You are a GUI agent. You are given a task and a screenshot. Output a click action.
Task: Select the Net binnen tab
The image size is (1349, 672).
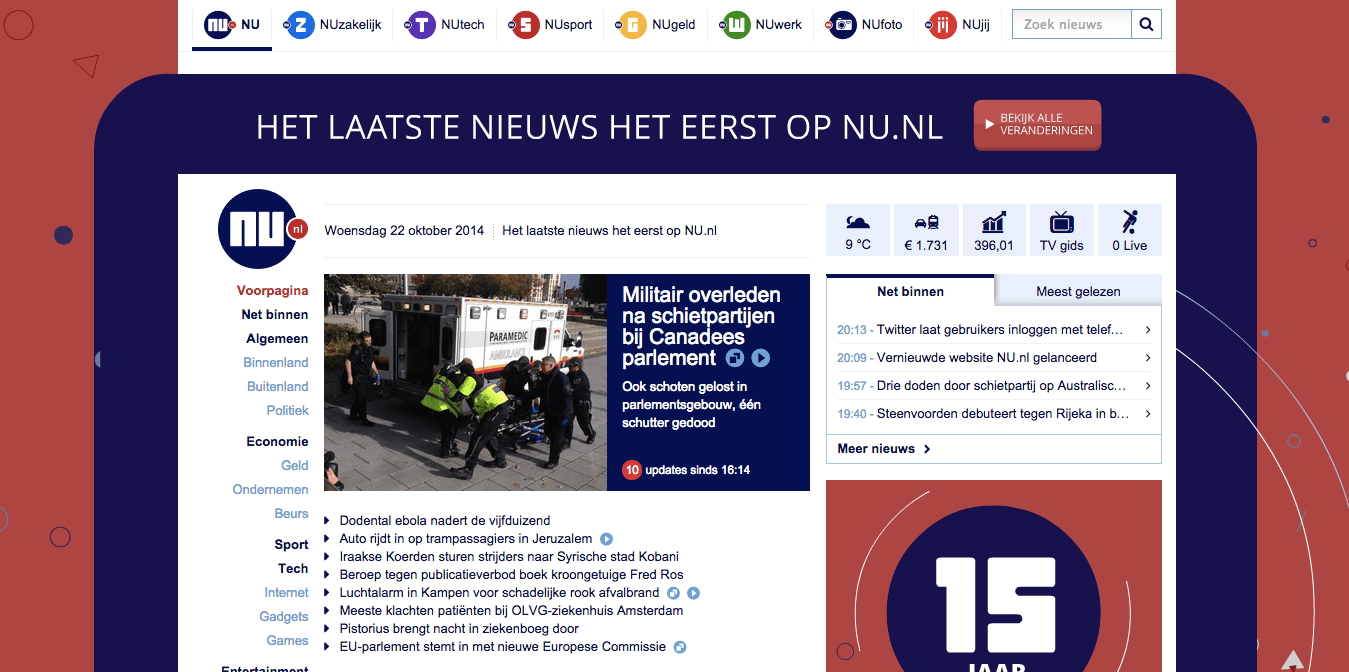[910, 292]
